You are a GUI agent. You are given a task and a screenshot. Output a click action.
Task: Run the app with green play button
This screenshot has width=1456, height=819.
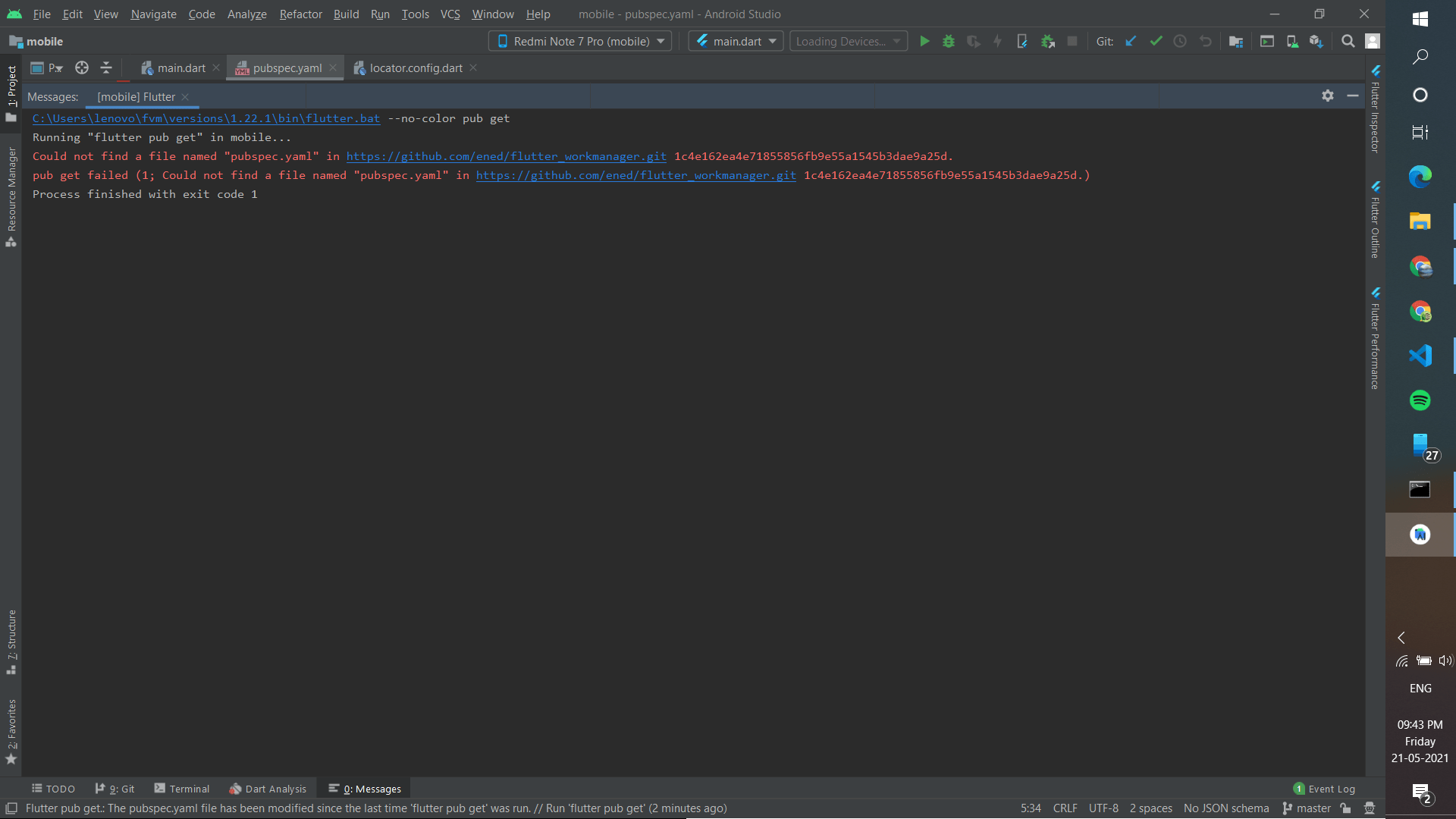coord(924,42)
